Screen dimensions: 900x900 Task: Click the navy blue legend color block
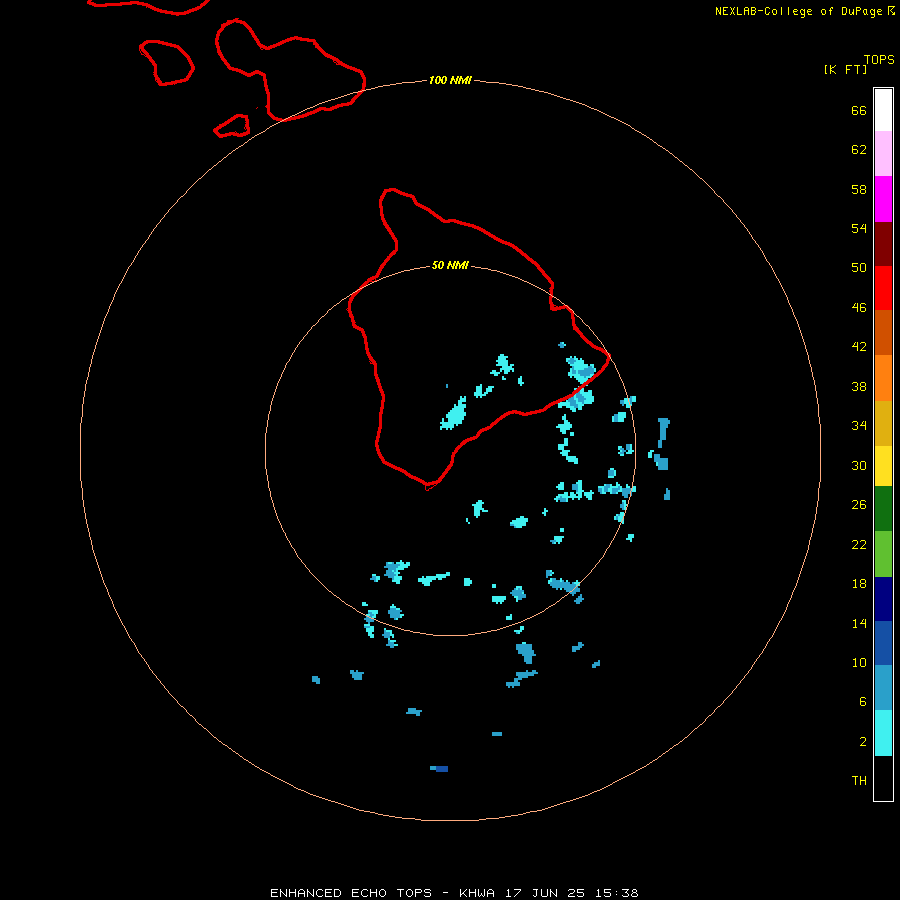tap(883, 599)
